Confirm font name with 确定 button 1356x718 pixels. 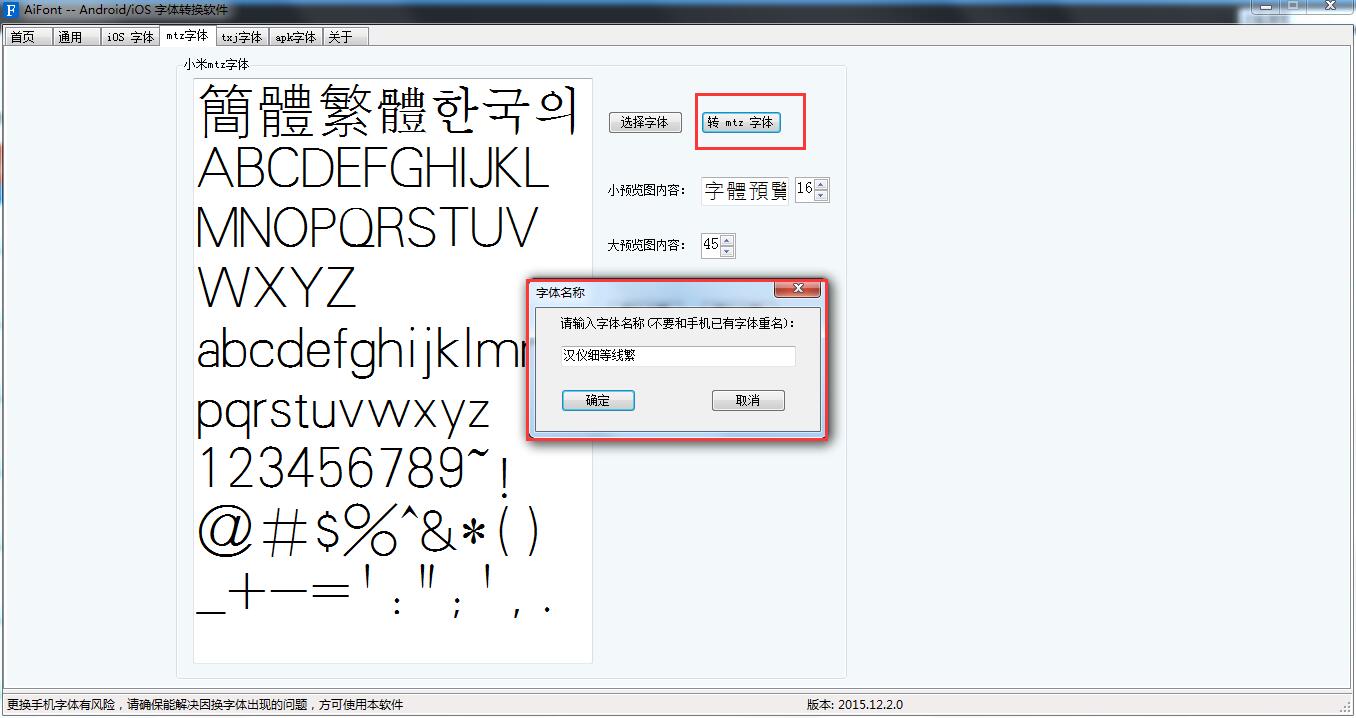tap(597, 400)
